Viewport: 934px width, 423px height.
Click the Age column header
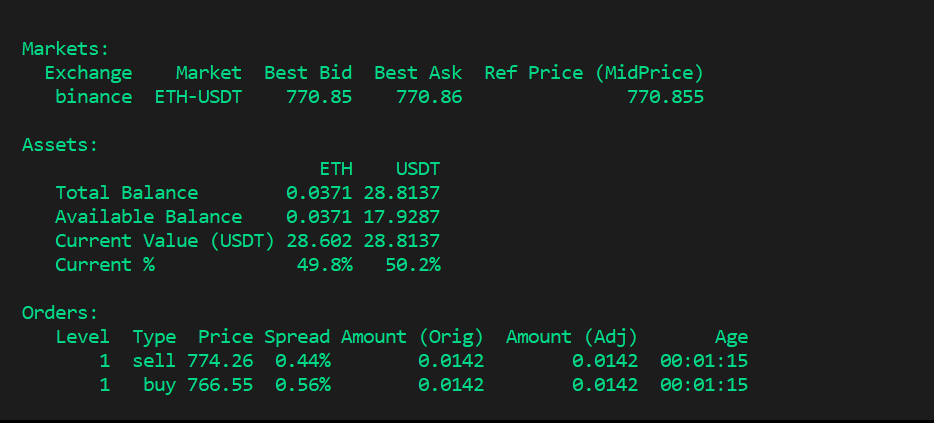731,337
